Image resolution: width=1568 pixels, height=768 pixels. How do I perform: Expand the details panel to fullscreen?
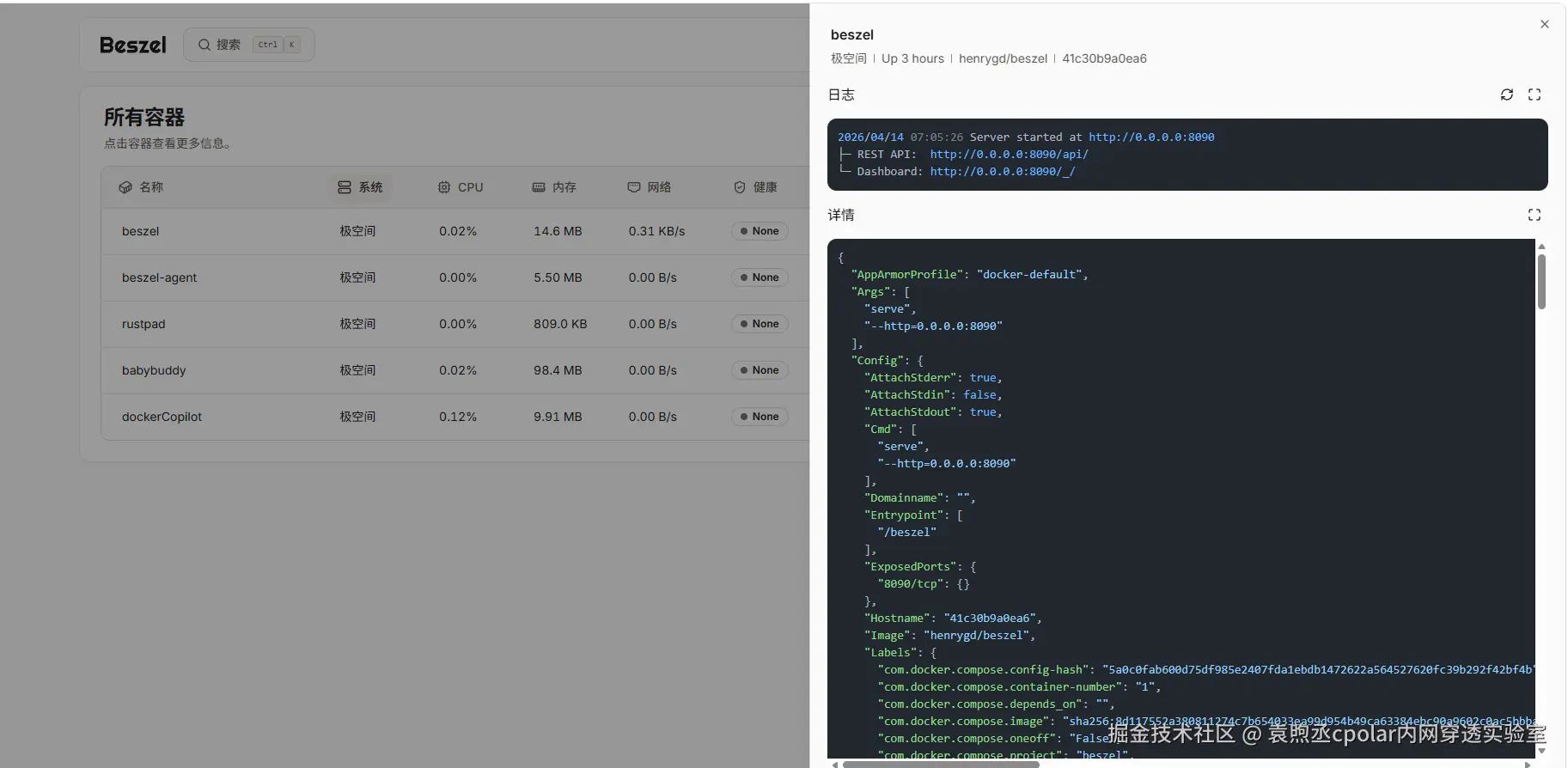(1534, 215)
